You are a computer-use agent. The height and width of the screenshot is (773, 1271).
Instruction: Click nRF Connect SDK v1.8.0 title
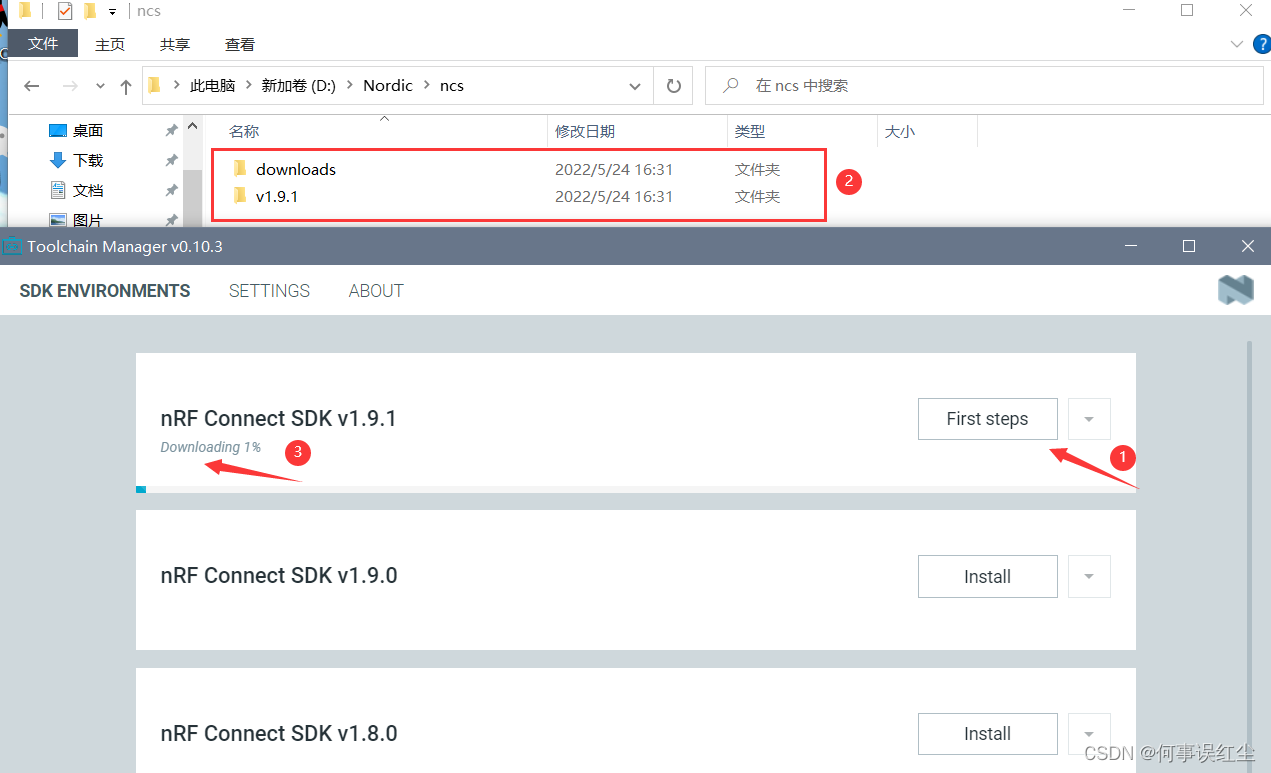click(278, 734)
